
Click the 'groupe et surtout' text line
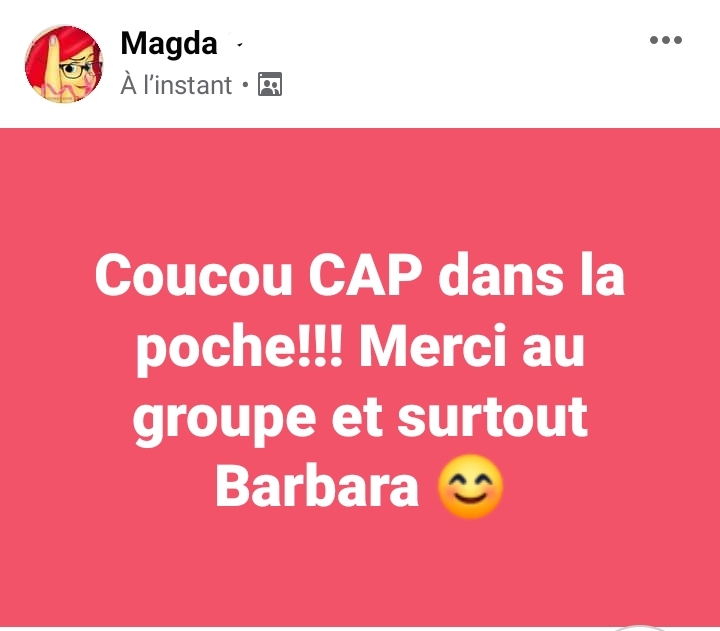tap(360, 419)
